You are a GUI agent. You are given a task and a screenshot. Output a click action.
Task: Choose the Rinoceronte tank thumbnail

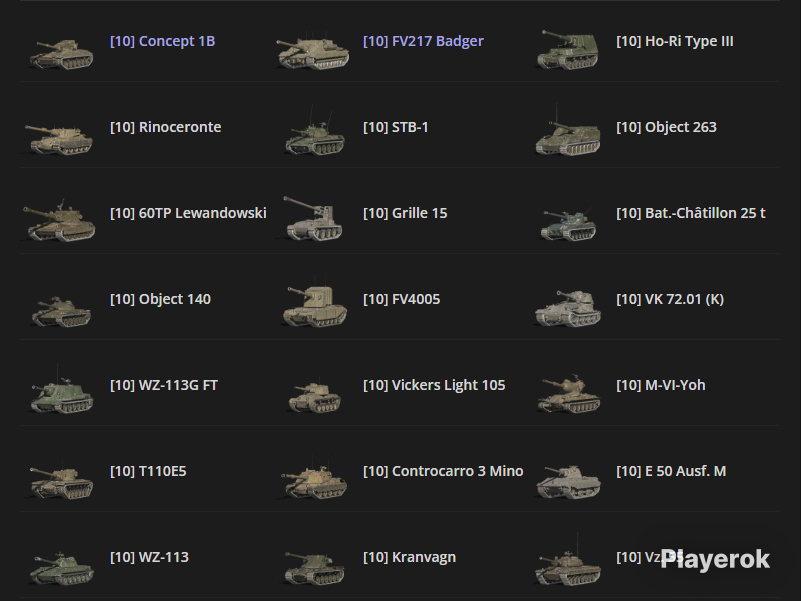tap(59, 138)
